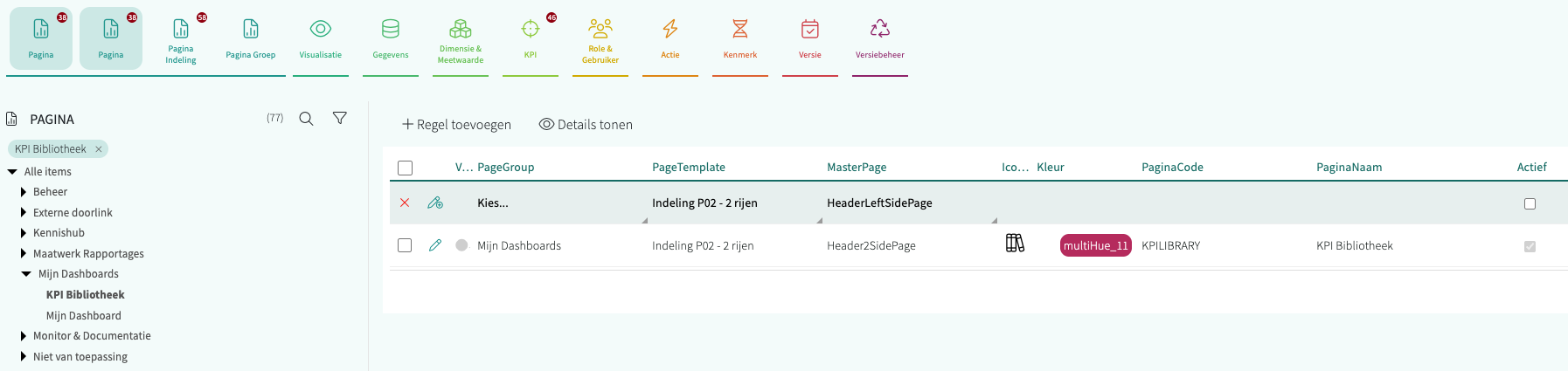1568x371 pixels.
Task: Click the multiHue_11 color tag
Action: tap(1095, 245)
